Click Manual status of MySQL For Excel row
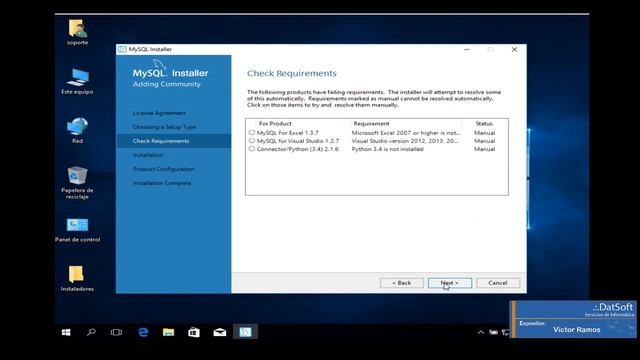The width and height of the screenshot is (640, 360). pos(484,133)
